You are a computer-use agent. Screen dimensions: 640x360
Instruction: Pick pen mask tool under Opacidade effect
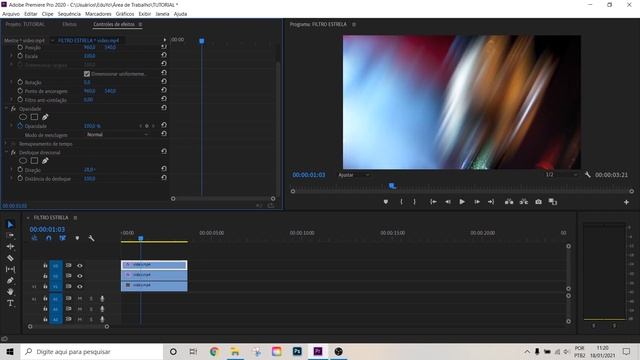pos(45,117)
